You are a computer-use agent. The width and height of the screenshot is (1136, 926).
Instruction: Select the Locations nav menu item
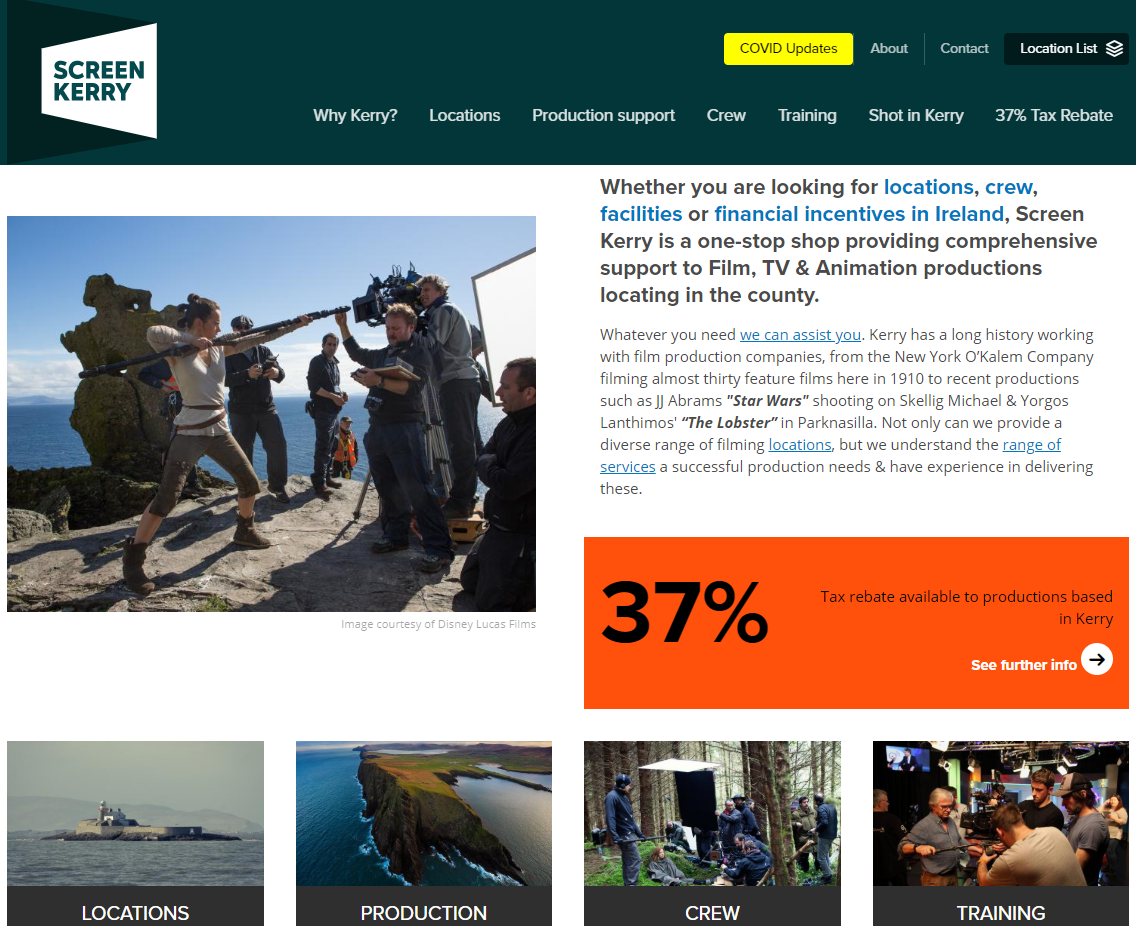[x=464, y=115]
